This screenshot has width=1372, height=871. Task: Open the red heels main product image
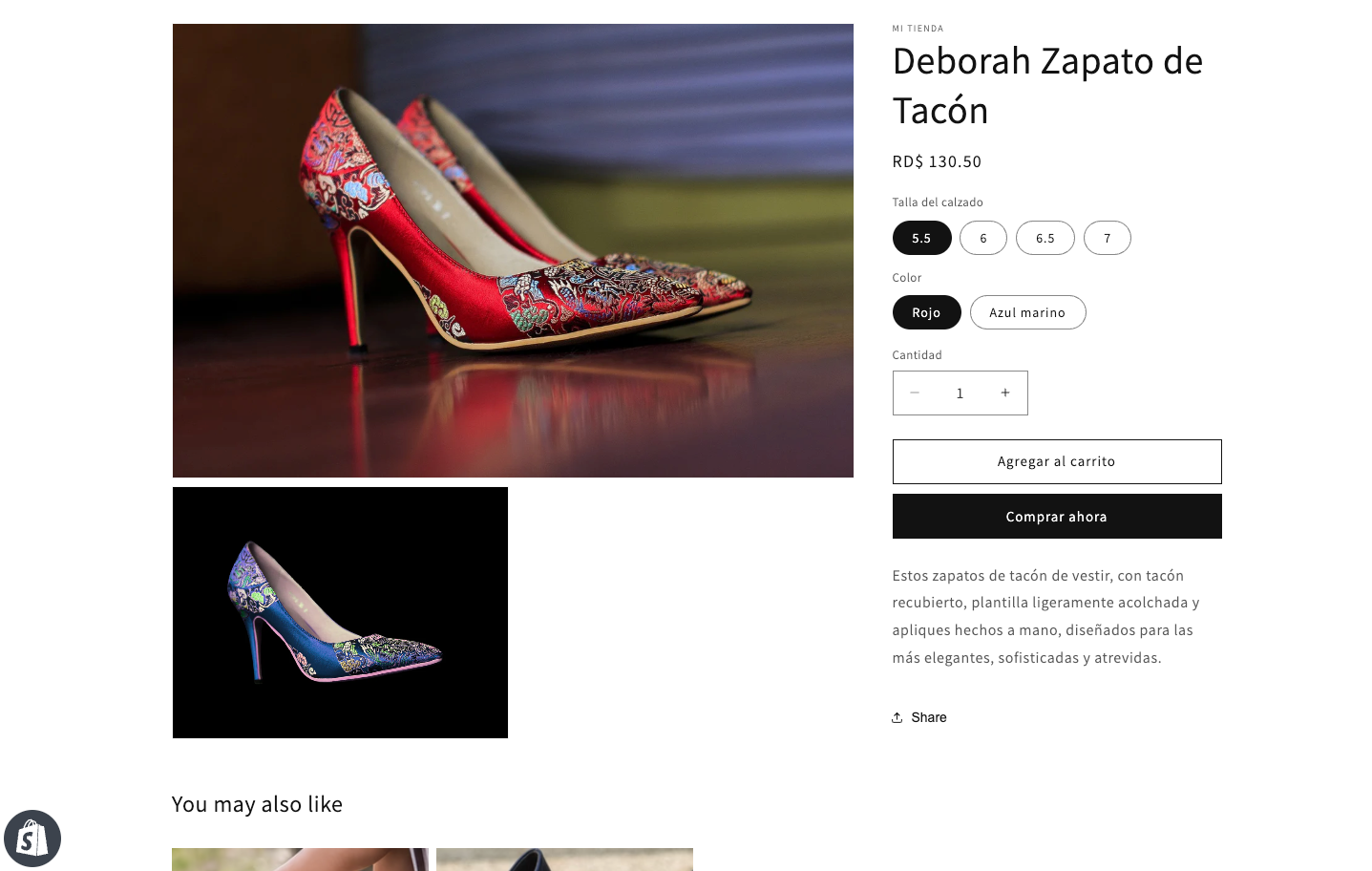coord(513,250)
